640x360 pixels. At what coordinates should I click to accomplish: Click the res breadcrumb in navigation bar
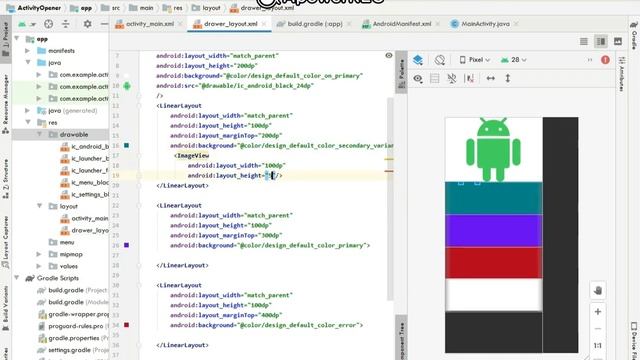173,8
